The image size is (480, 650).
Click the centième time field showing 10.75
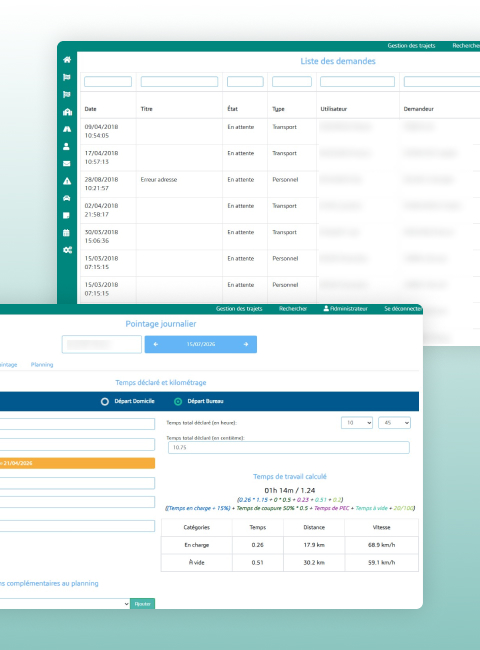click(x=289, y=448)
